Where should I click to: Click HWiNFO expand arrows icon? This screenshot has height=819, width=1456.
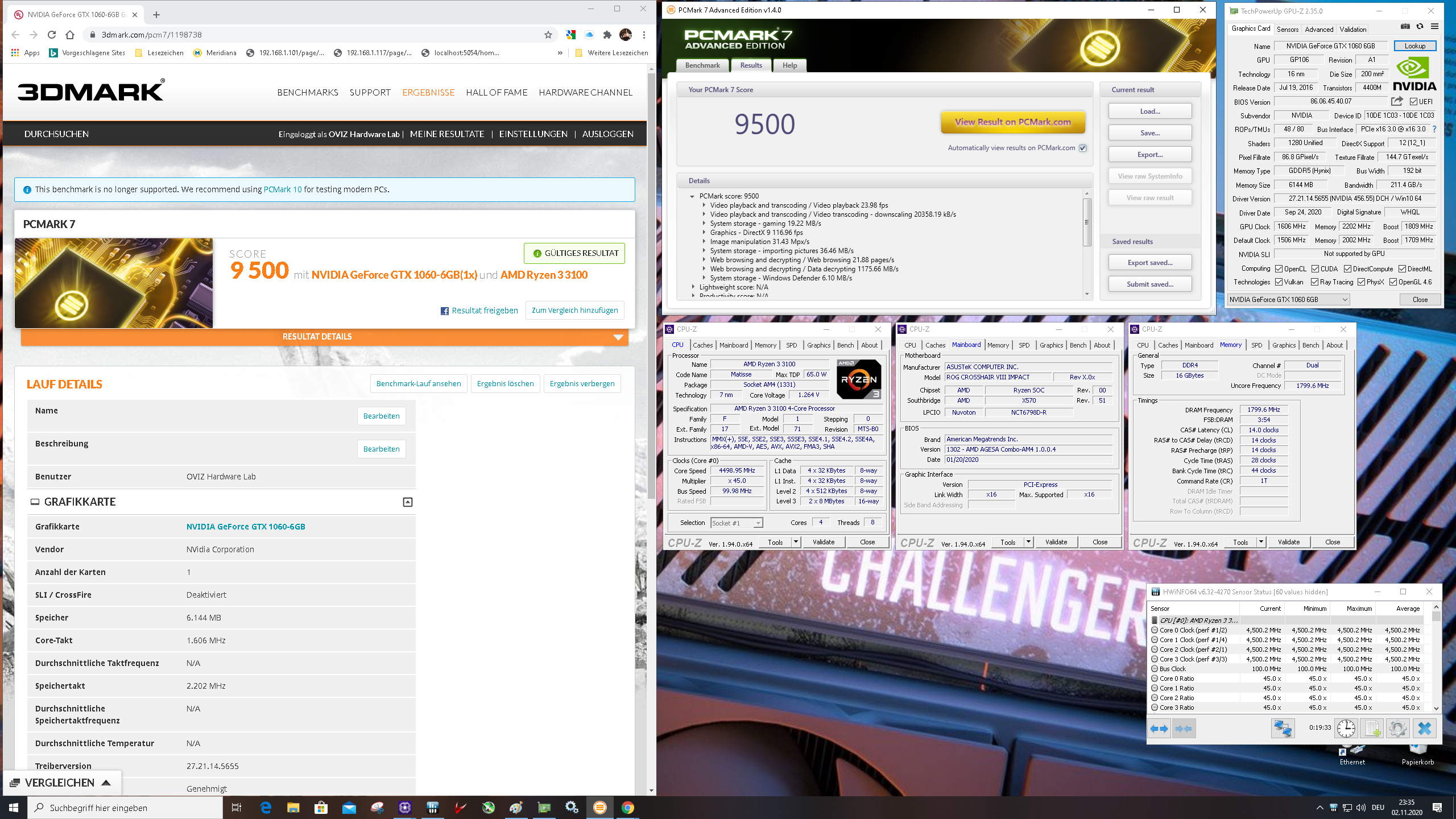point(1159,729)
